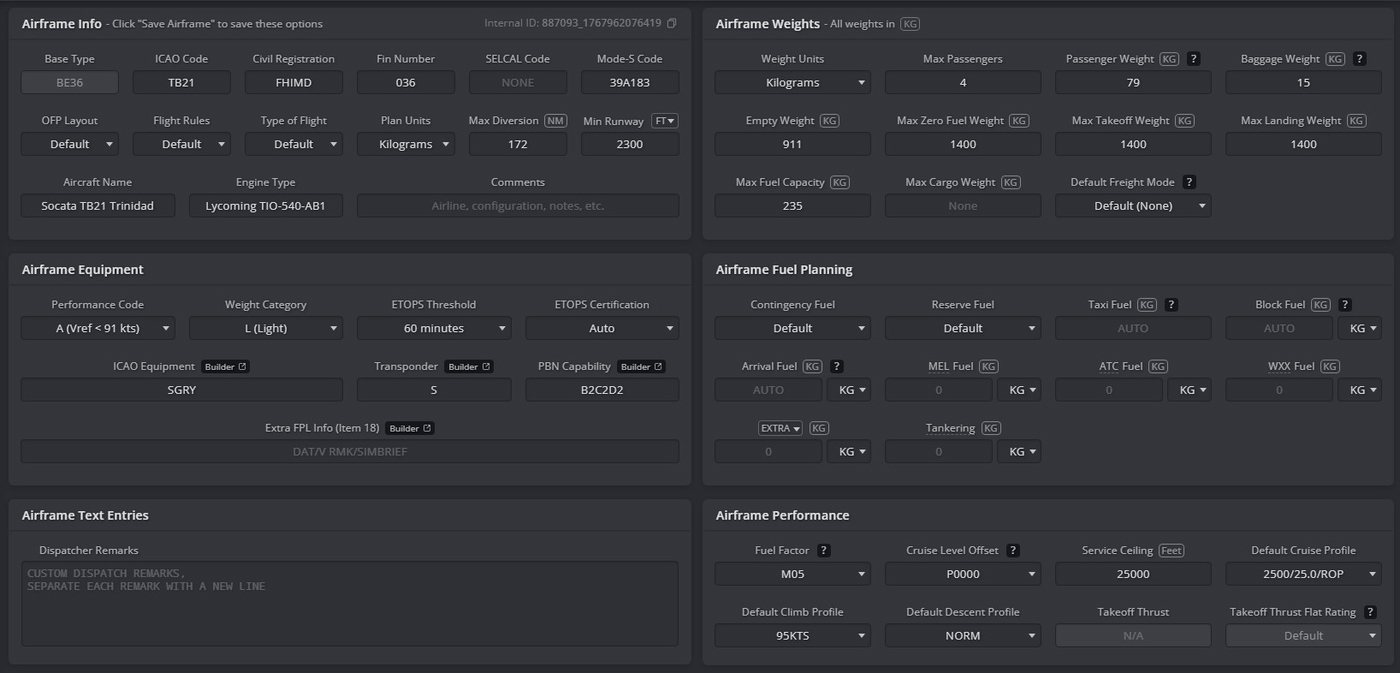The height and width of the screenshot is (673, 1400).
Task: Click the Fuel Factor help question mark
Action: [x=824, y=551]
